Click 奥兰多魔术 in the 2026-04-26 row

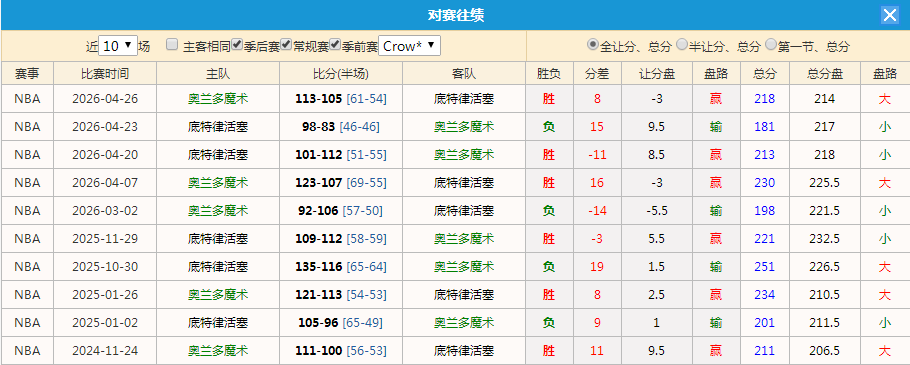pyautogui.click(x=218, y=99)
